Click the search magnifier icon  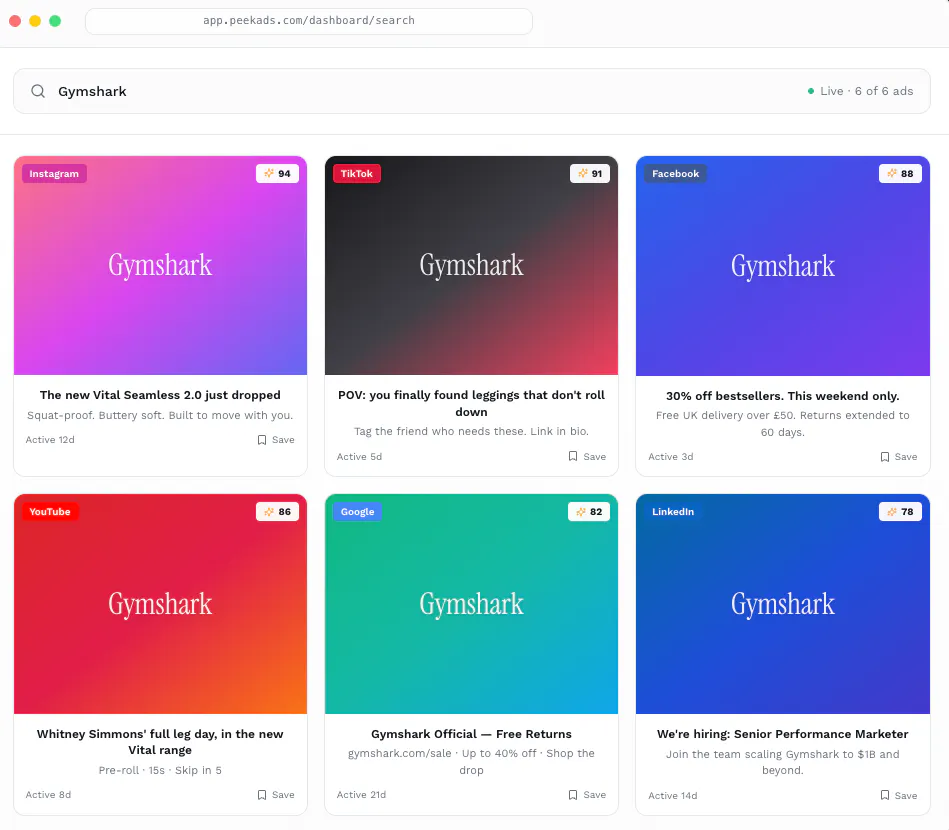(38, 91)
